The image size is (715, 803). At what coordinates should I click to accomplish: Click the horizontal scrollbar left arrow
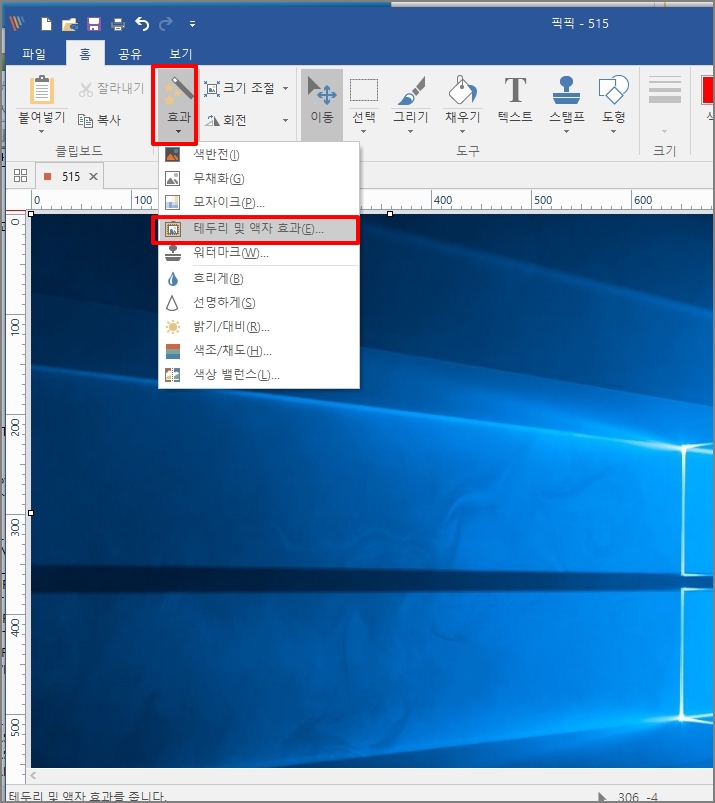tap(33, 775)
